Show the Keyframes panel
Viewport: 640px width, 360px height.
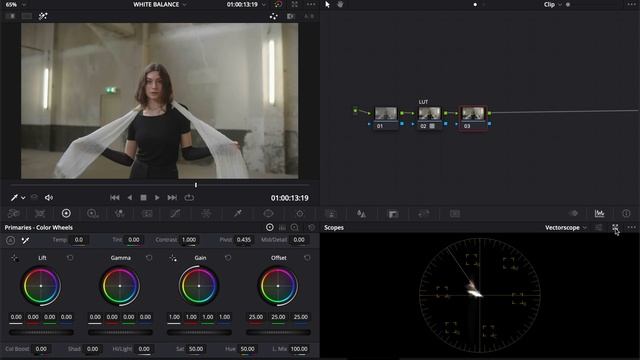[x=573, y=213]
